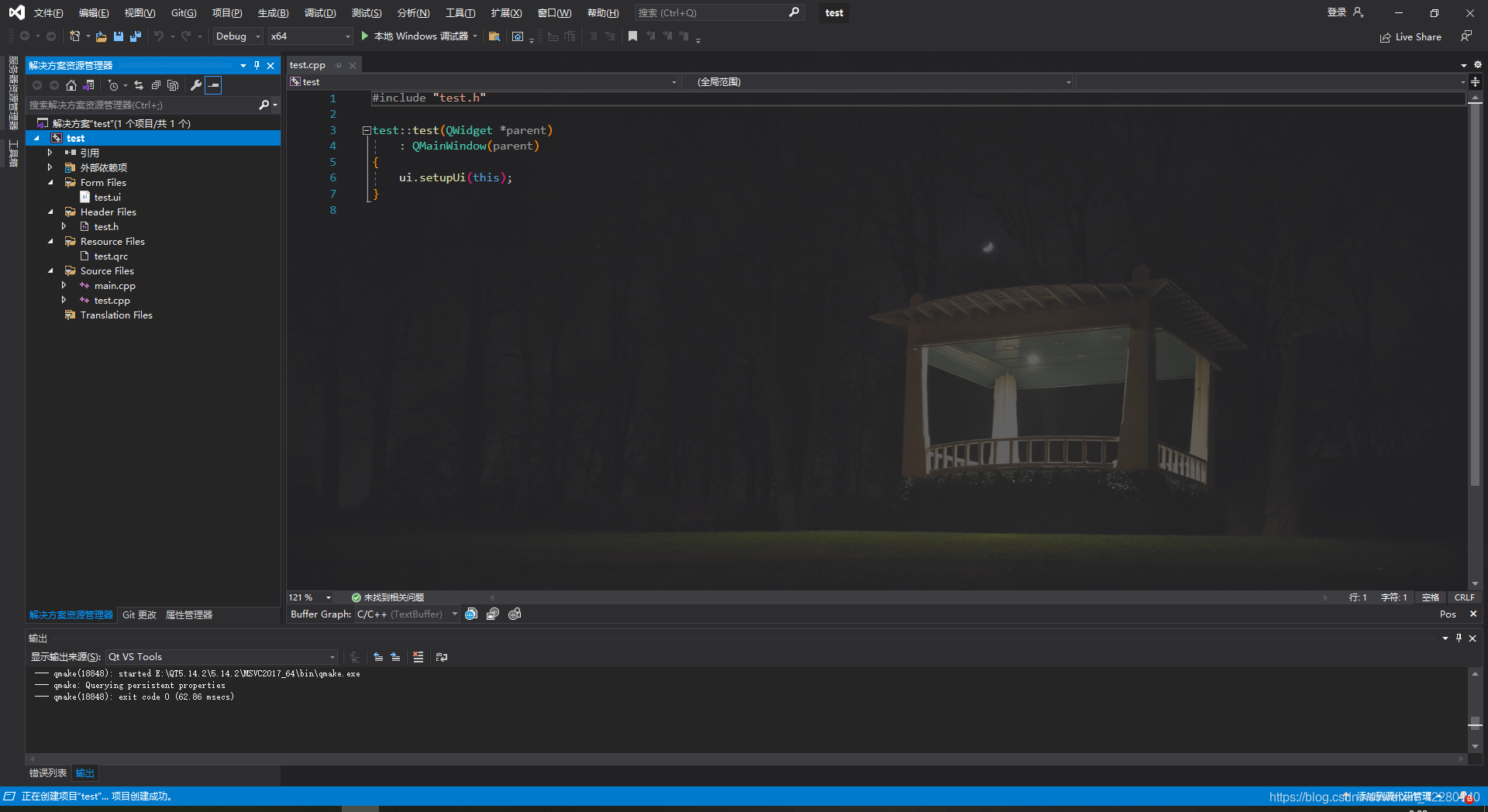Click the first Buffer Graph globe icon
This screenshot has width=1488, height=812.
471,614
